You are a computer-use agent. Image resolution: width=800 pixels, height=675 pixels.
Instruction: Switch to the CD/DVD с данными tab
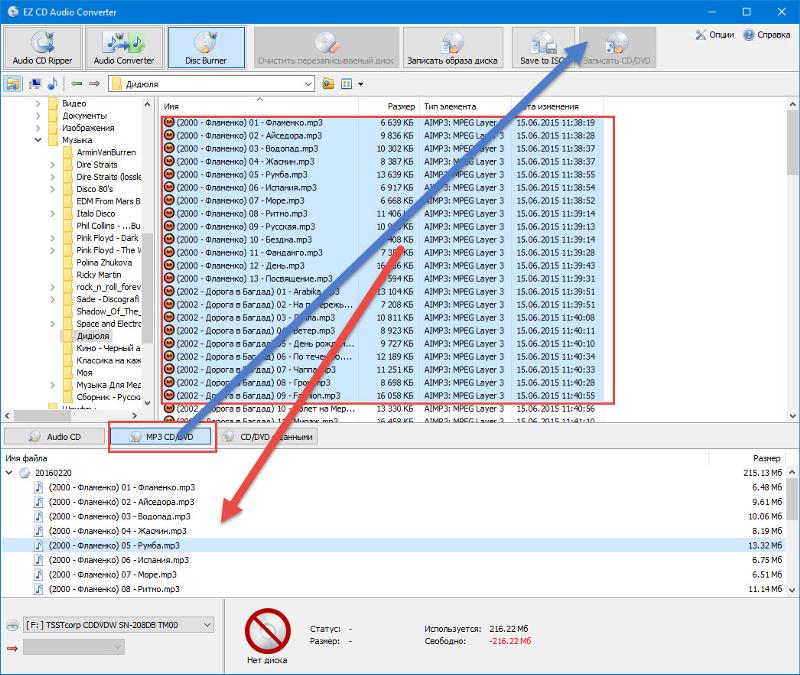click(270, 437)
